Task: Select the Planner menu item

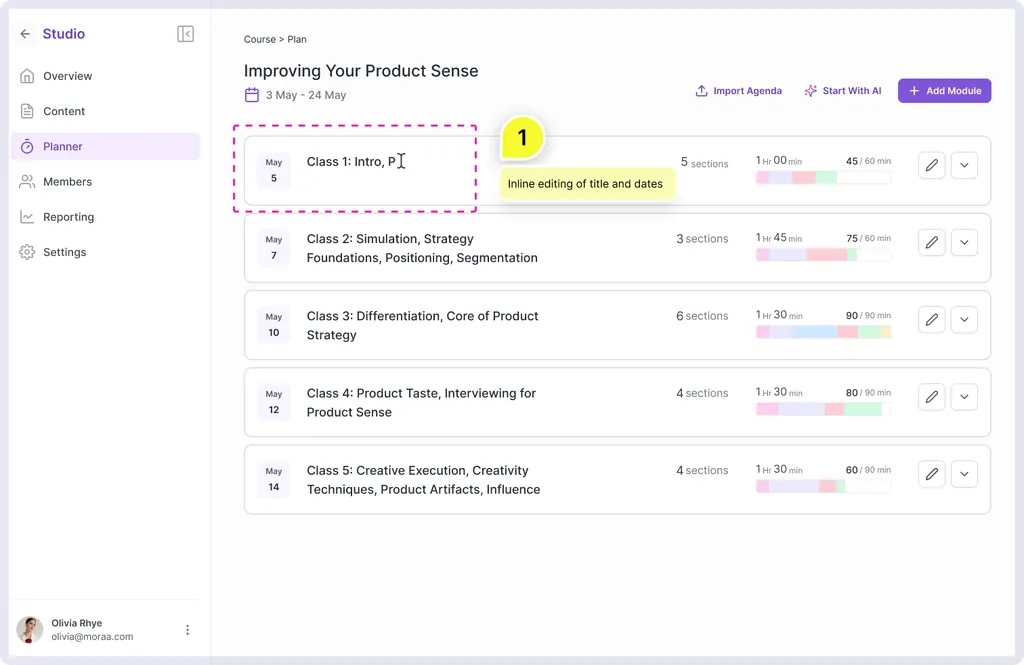Action: (105, 146)
